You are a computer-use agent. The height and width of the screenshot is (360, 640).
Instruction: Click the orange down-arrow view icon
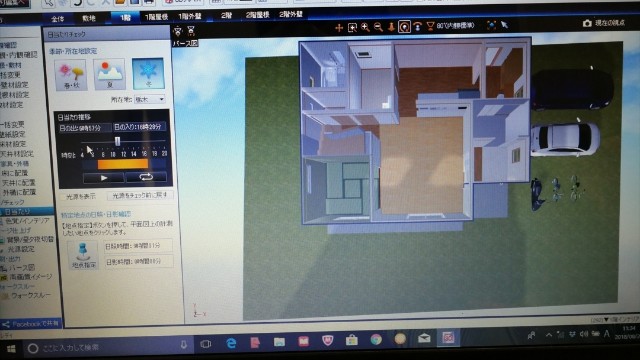[391, 27]
